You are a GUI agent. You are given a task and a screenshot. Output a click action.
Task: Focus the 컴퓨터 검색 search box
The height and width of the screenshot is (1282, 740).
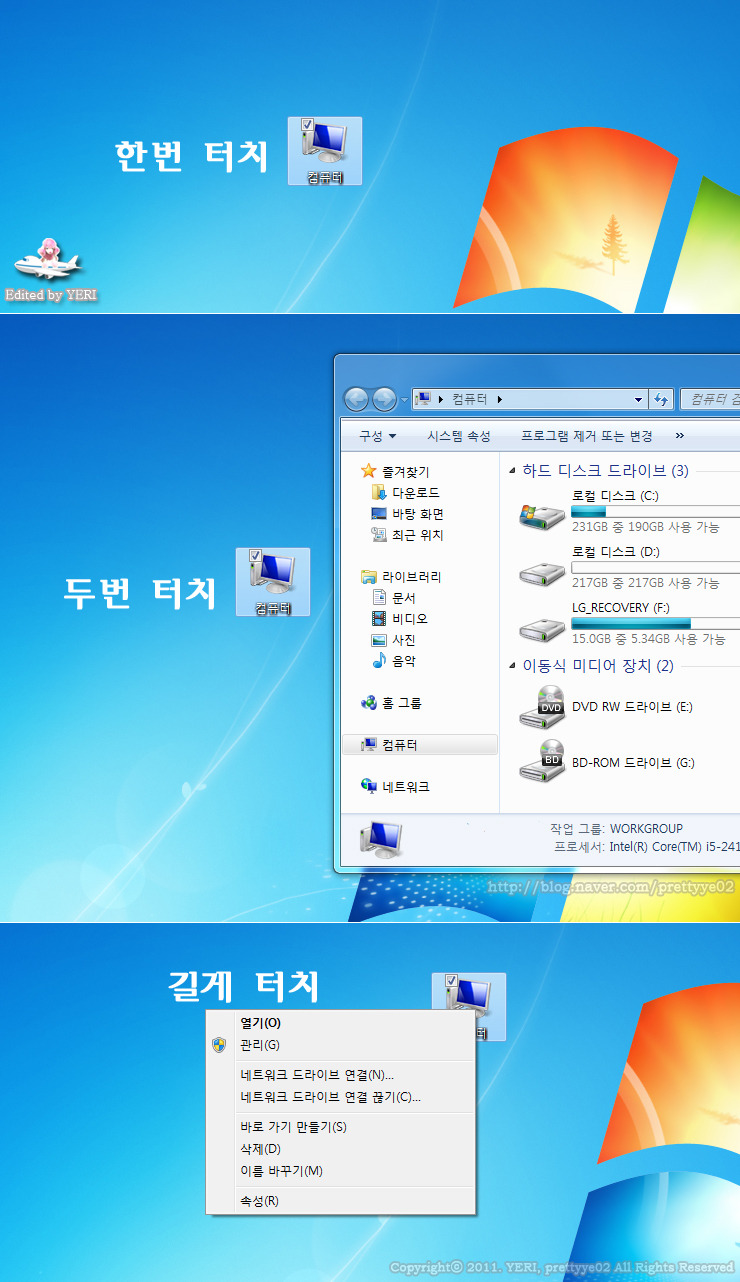(x=710, y=400)
